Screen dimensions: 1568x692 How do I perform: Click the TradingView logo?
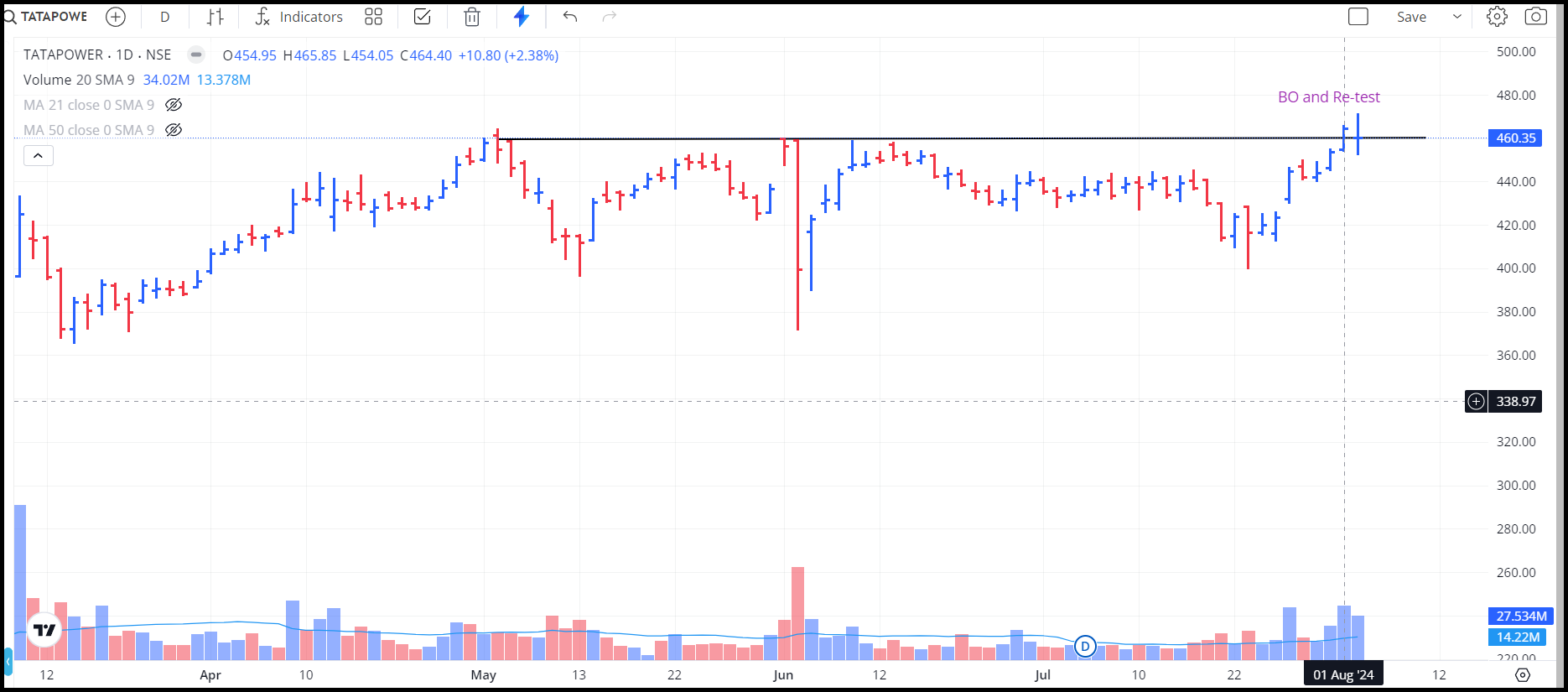[44, 630]
